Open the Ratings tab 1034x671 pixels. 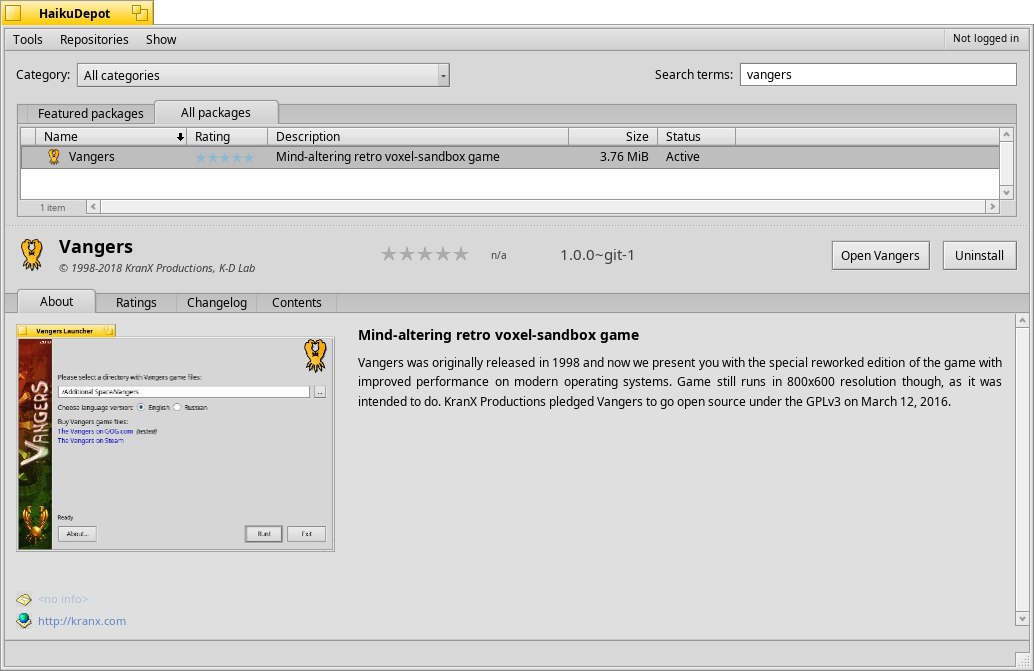tap(136, 303)
